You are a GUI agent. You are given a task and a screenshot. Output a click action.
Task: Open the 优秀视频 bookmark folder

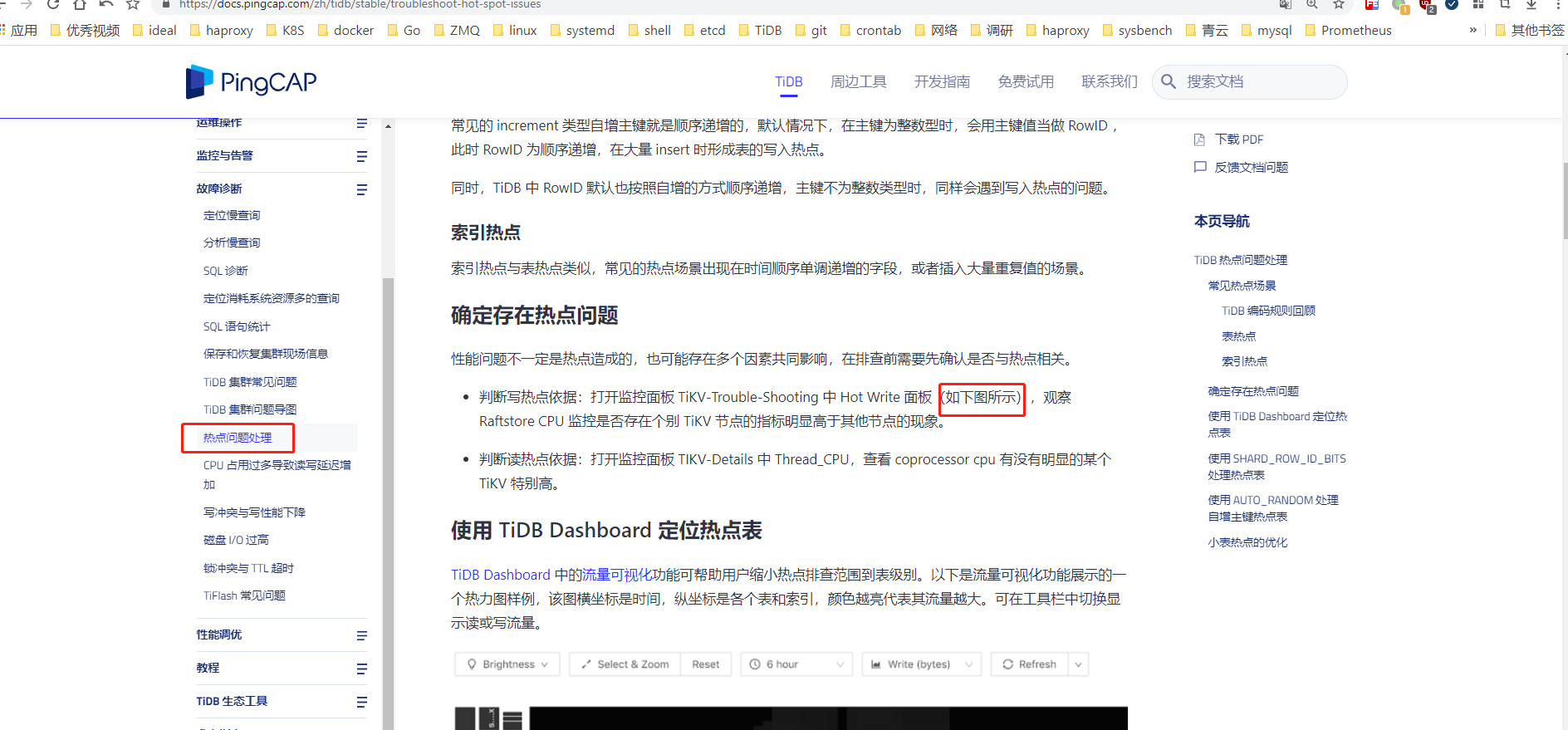(x=85, y=31)
